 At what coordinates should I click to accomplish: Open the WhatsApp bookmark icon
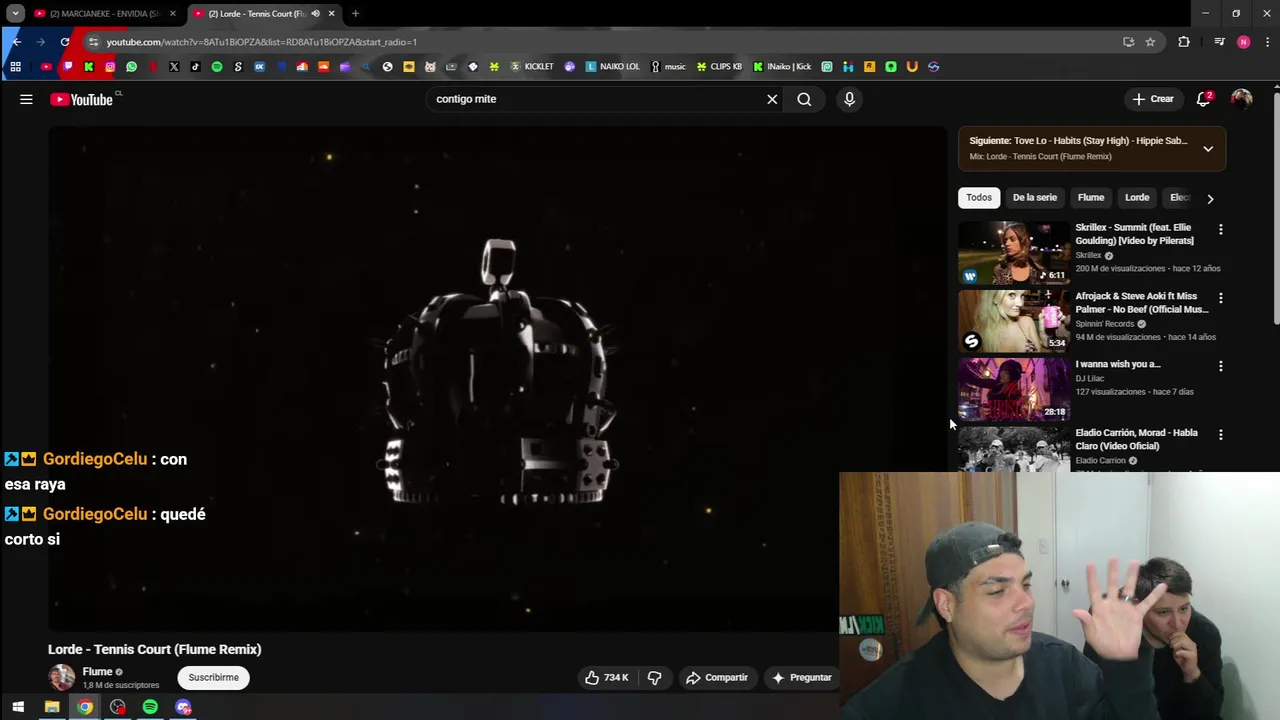[x=131, y=67]
